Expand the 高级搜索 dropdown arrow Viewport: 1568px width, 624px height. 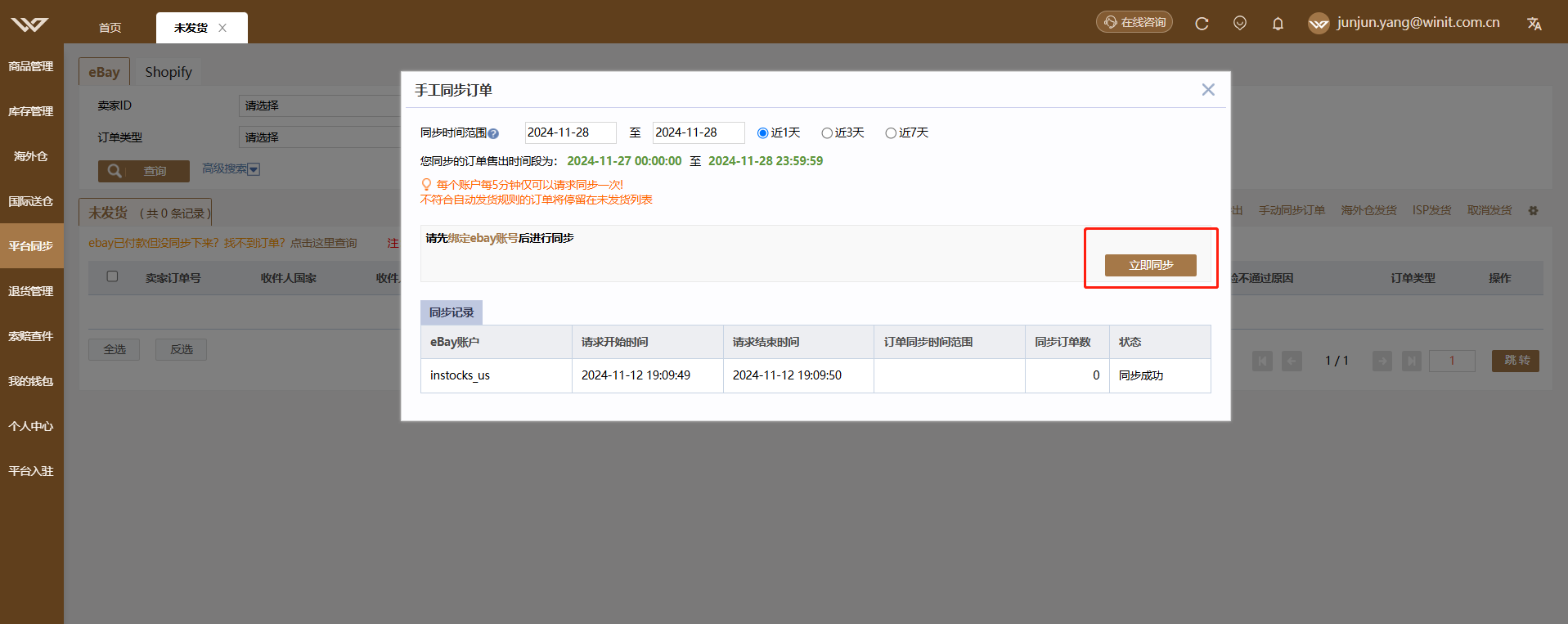click(x=254, y=169)
